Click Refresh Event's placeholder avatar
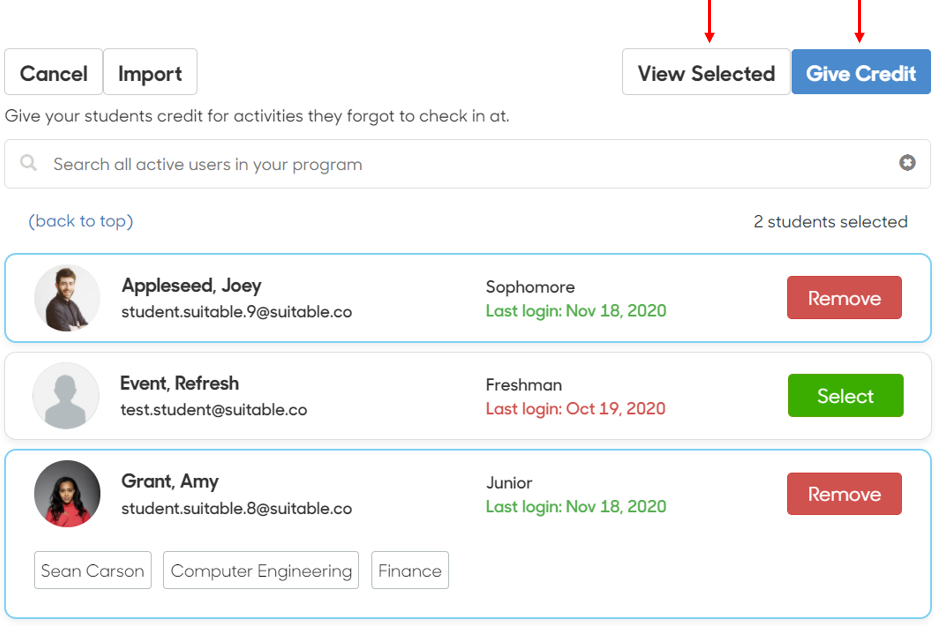Screen dimensions: 937x627 pyautogui.click(x=66, y=396)
